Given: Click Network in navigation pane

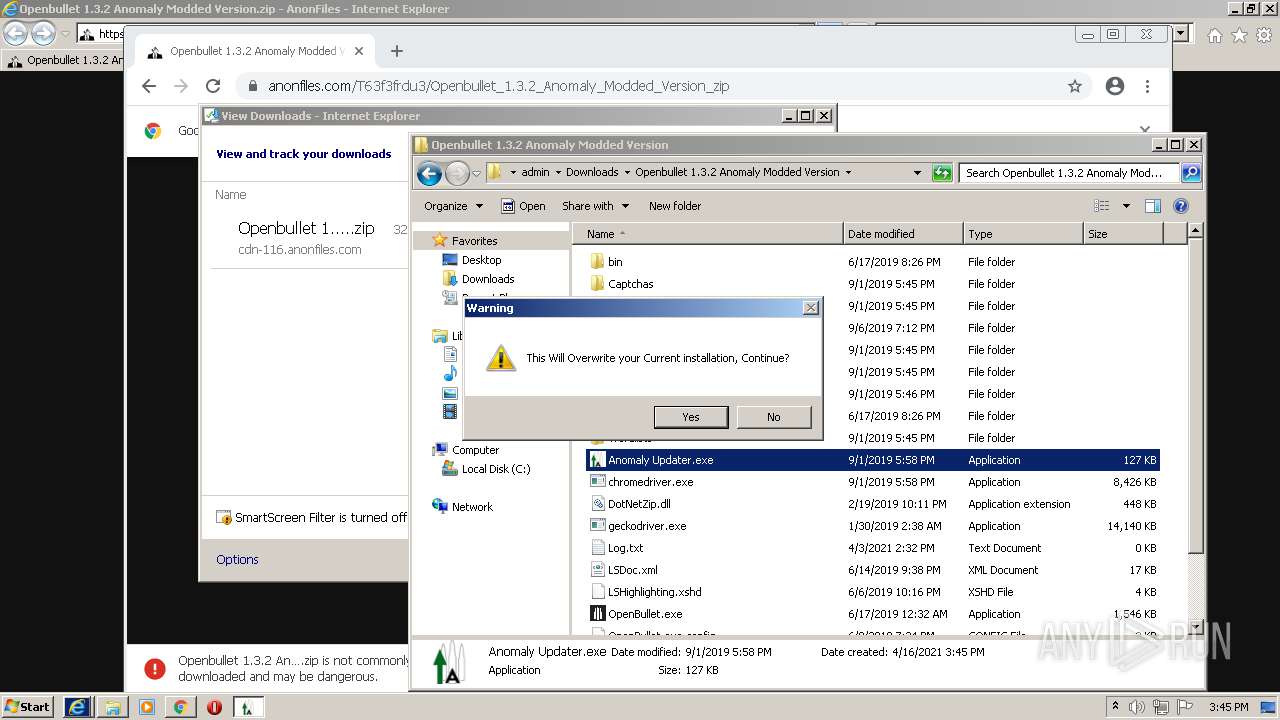Looking at the screenshot, I should (x=472, y=507).
